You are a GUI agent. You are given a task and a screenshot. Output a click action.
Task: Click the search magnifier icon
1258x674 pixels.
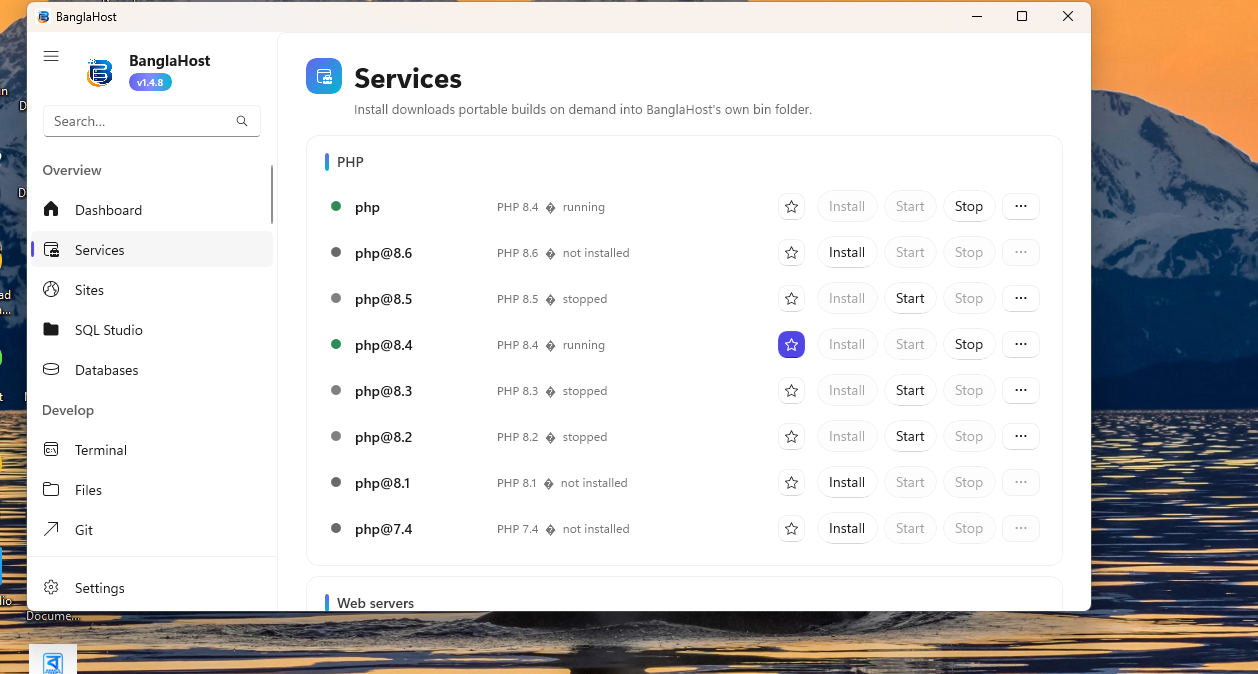242,121
